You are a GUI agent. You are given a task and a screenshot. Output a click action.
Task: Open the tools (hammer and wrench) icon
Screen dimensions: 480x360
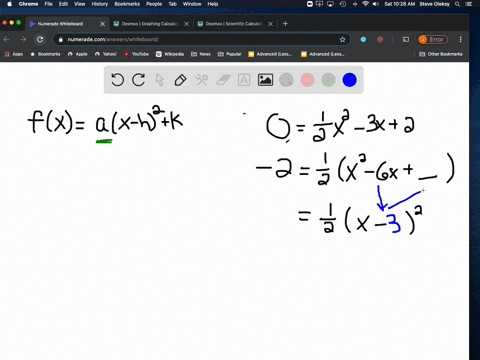coord(202,80)
